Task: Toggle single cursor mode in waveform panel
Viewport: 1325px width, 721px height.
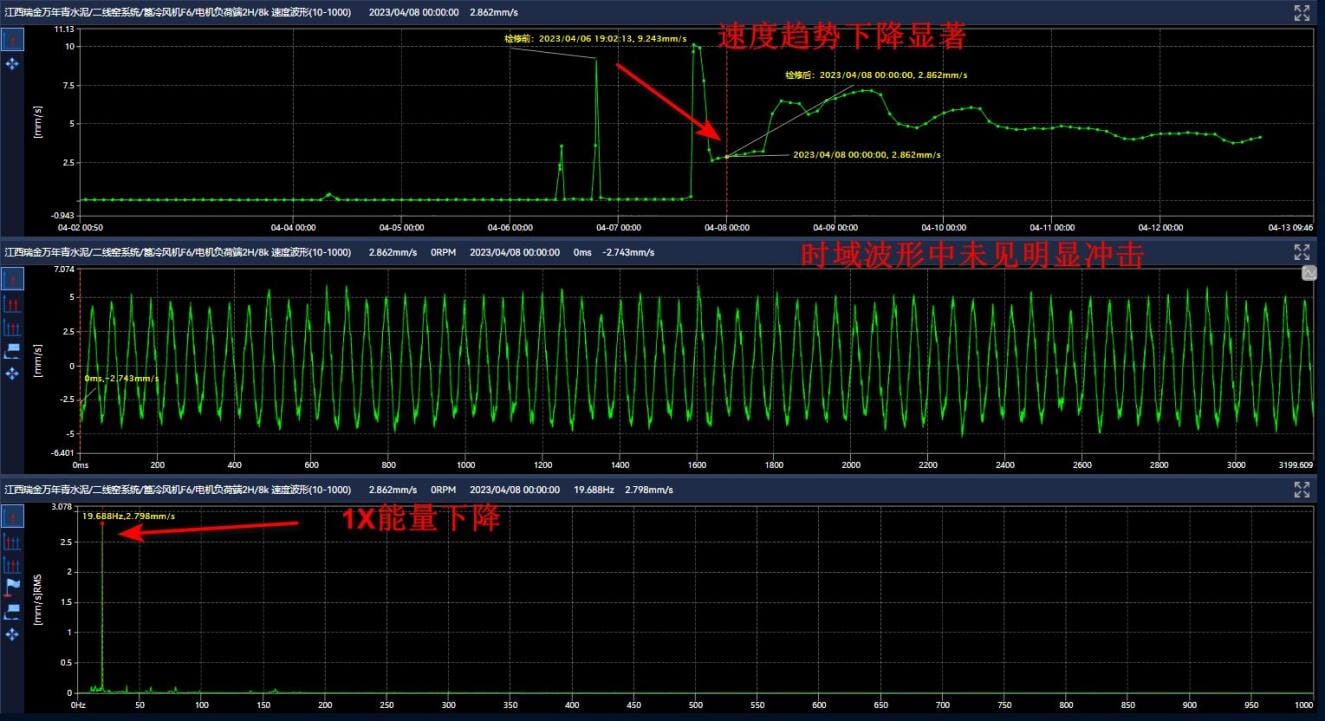Action: [x=13, y=278]
